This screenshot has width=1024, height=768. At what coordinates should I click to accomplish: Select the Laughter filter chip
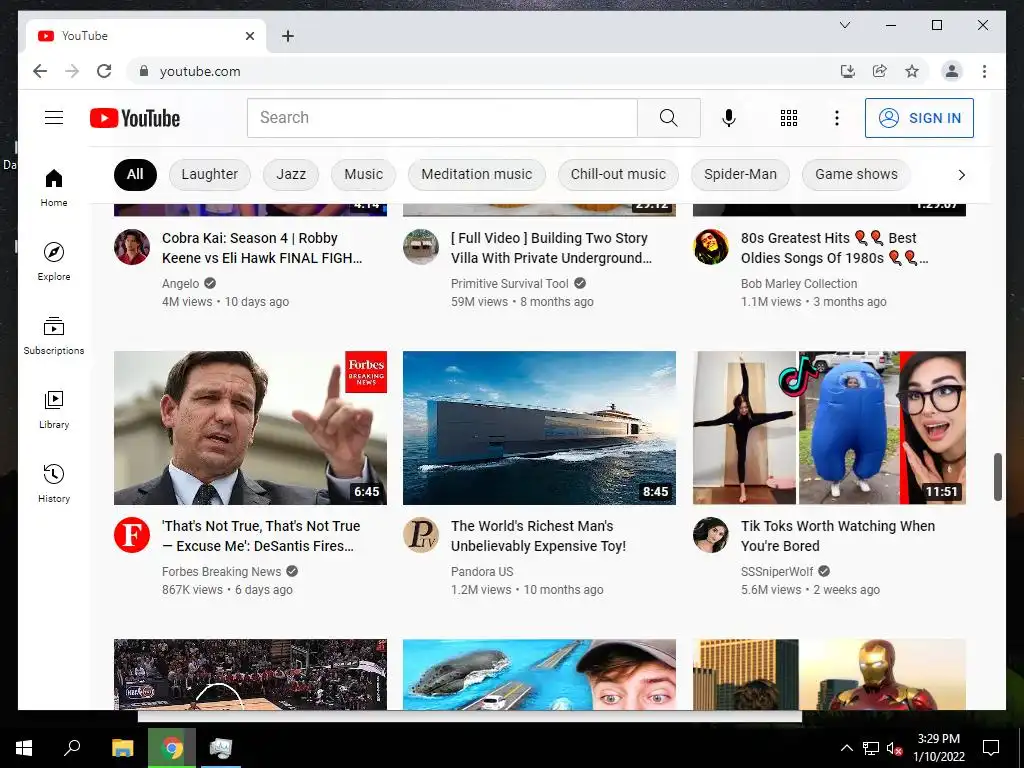(x=210, y=174)
